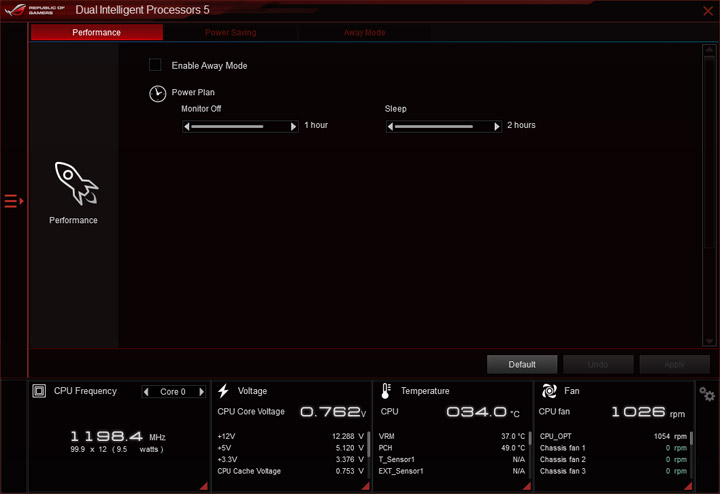Click the scrollbar up arrow
Screen dimensions: 720x494
pyautogui.click(x=709, y=49)
